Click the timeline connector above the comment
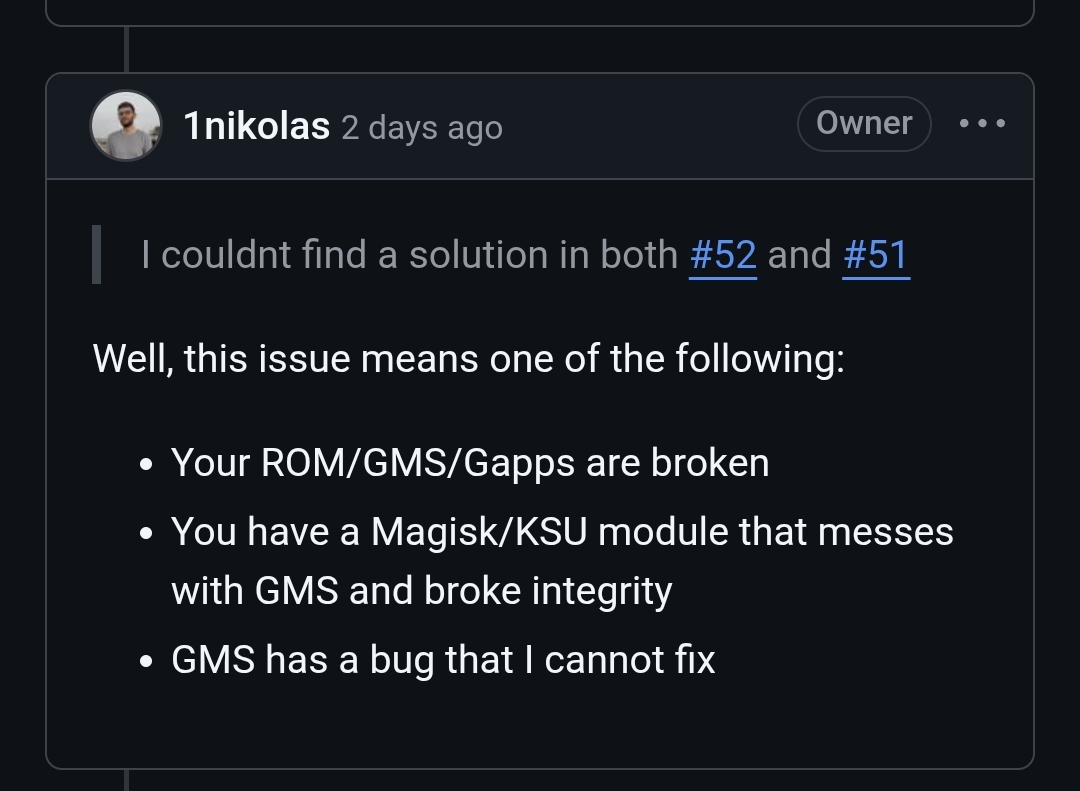The width and height of the screenshot is (1080, 791). click(x=126, y=49)
